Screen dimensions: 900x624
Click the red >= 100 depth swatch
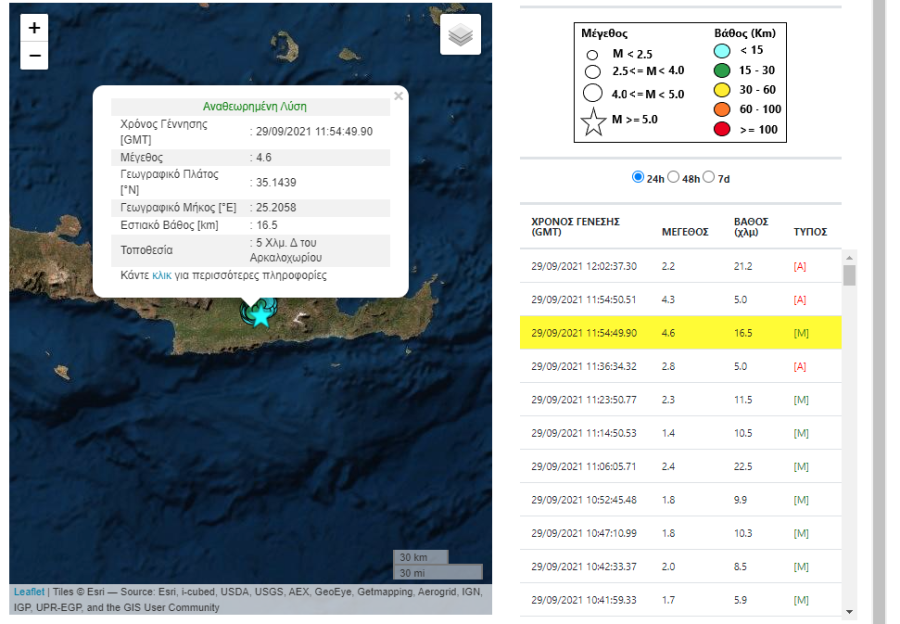tap(721, 129)
